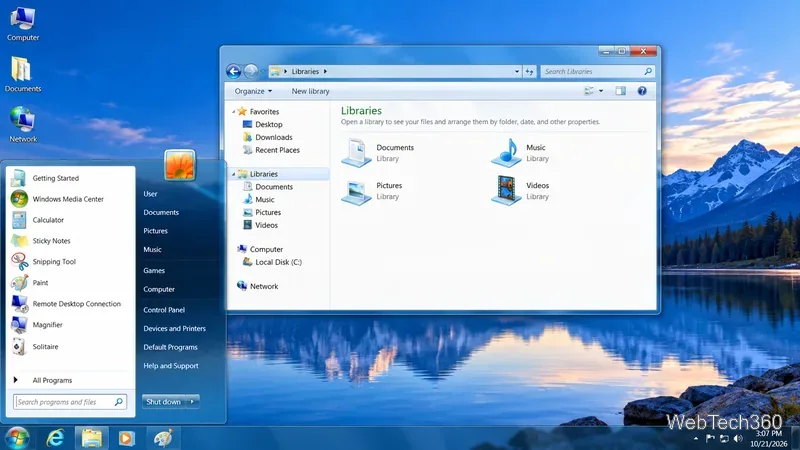This screenshot has height=450, width=800.
Task: Toggle the preview pane button
Action: pos(620,91)
